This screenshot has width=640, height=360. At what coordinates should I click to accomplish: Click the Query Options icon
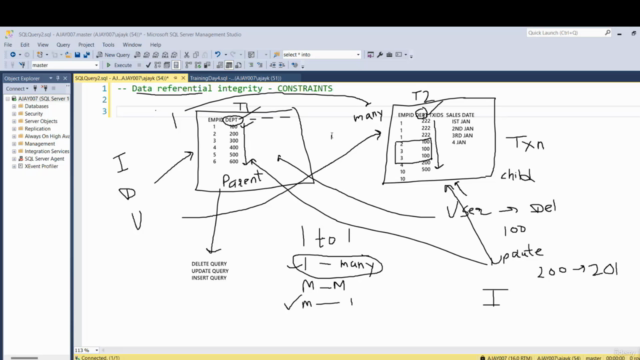167,65
